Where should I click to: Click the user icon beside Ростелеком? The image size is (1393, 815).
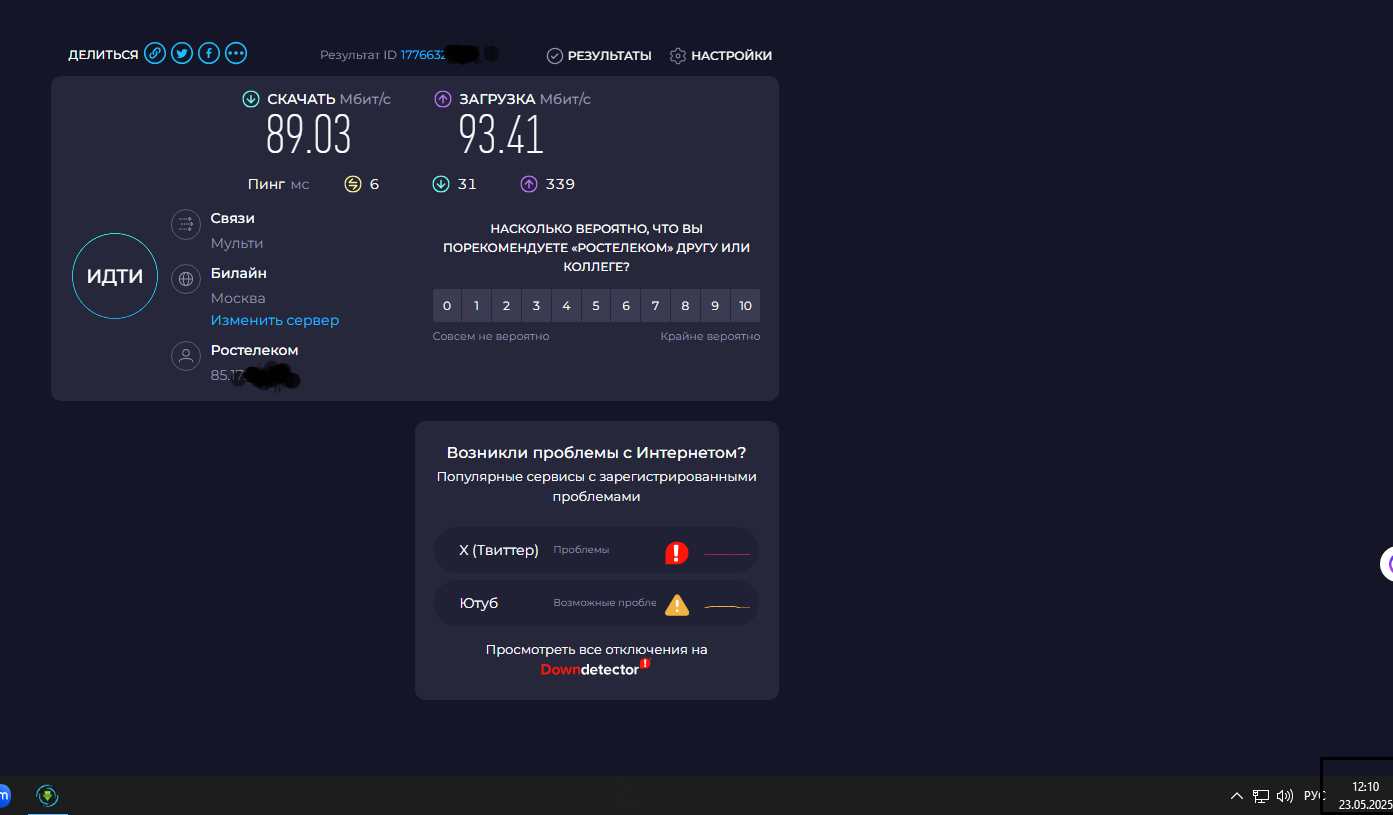(x=186, y=356)
